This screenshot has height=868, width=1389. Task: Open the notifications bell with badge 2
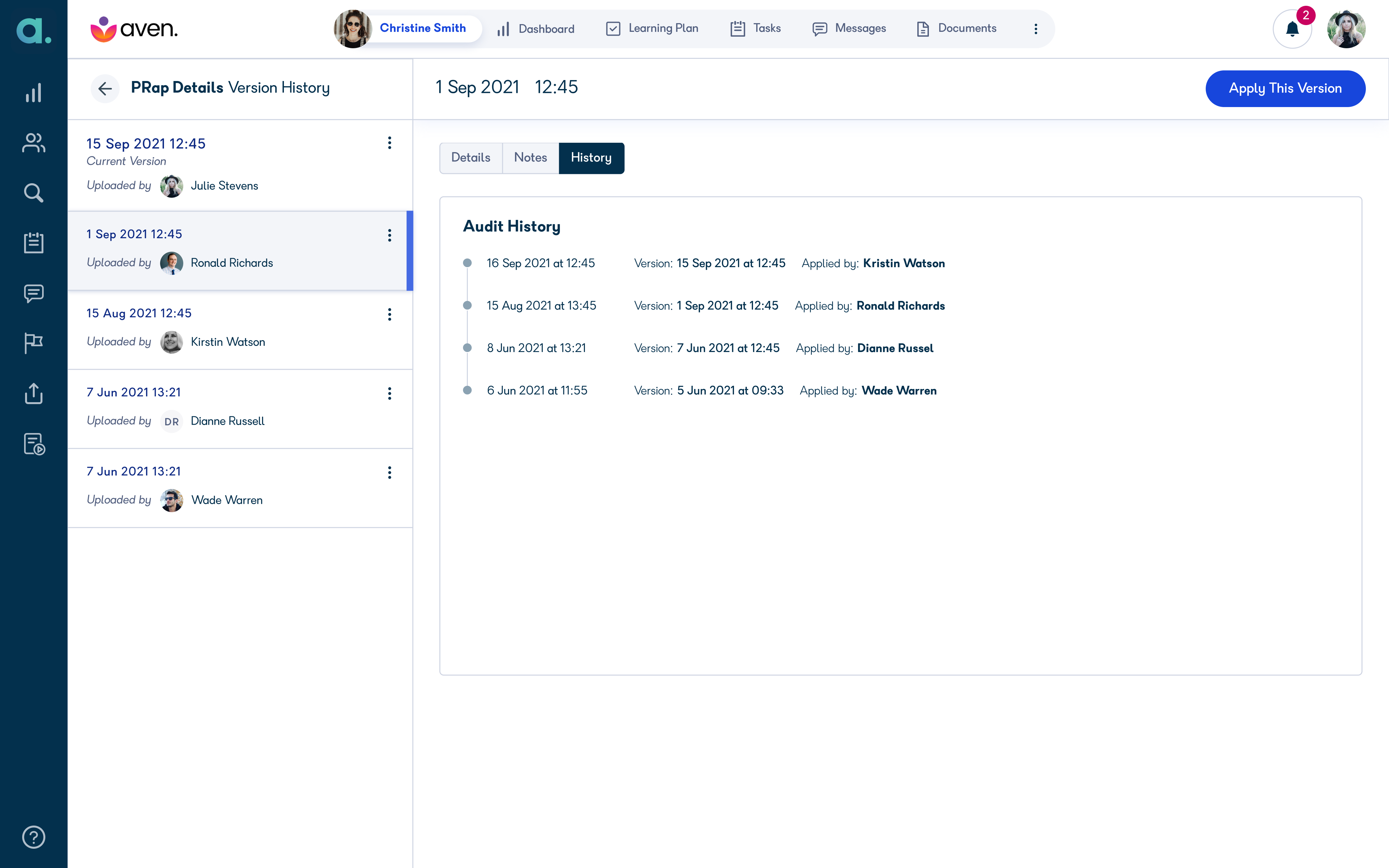[x=1292, y=29]
